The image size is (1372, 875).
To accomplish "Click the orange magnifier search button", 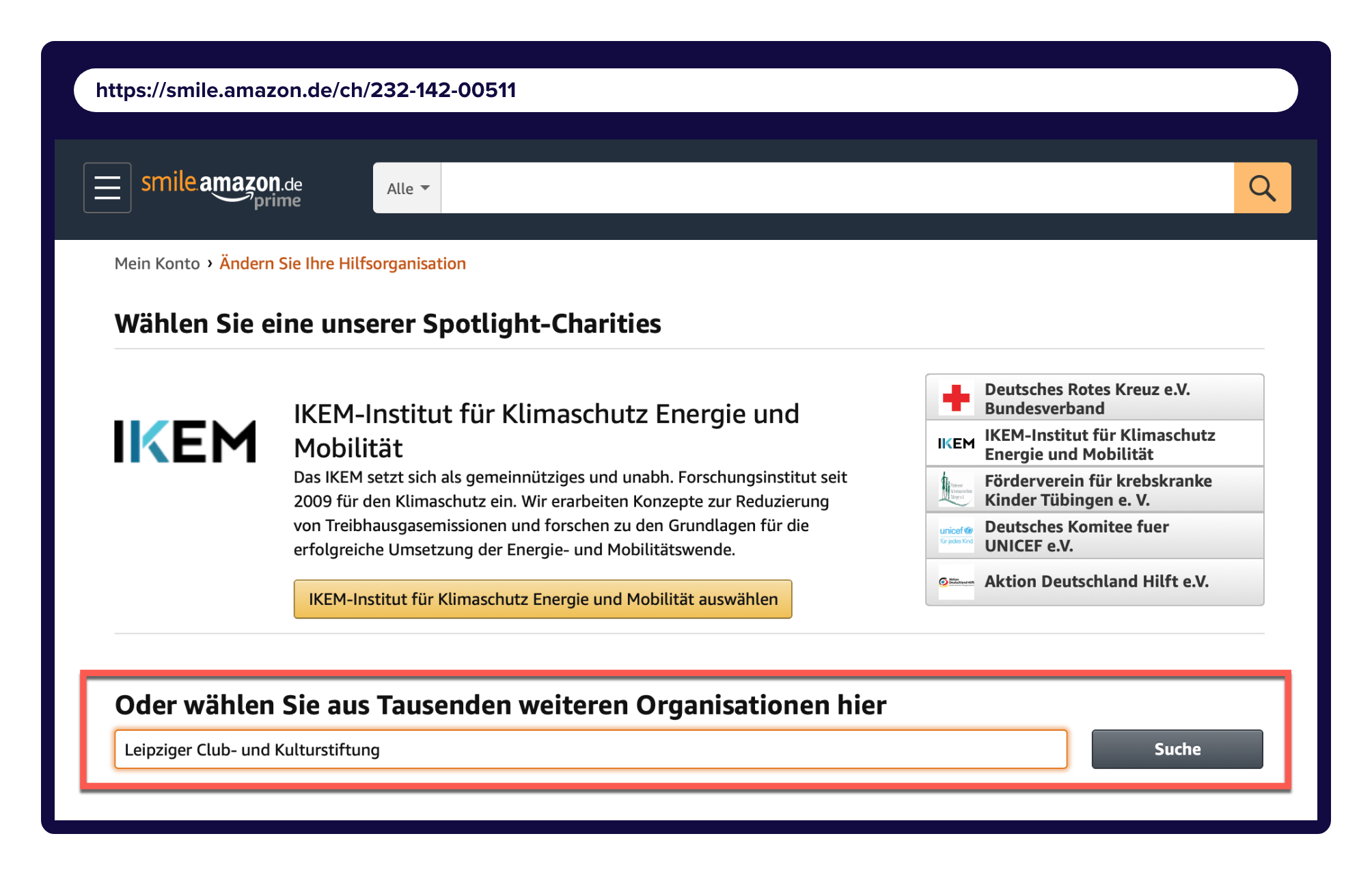I will pos(1262,188).
